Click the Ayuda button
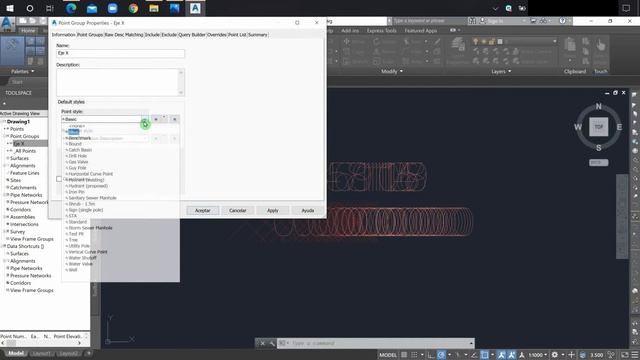The image size is (640, 360). (308, 211)
